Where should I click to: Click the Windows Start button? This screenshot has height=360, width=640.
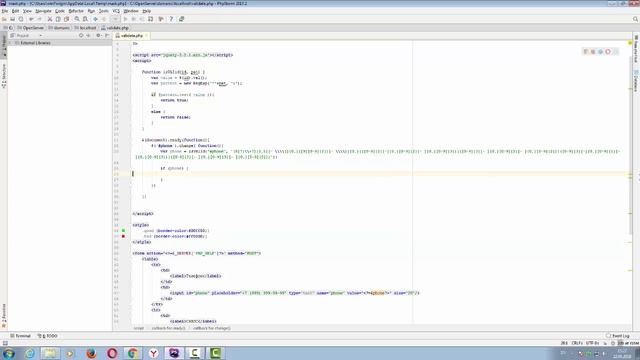(9, 353)
